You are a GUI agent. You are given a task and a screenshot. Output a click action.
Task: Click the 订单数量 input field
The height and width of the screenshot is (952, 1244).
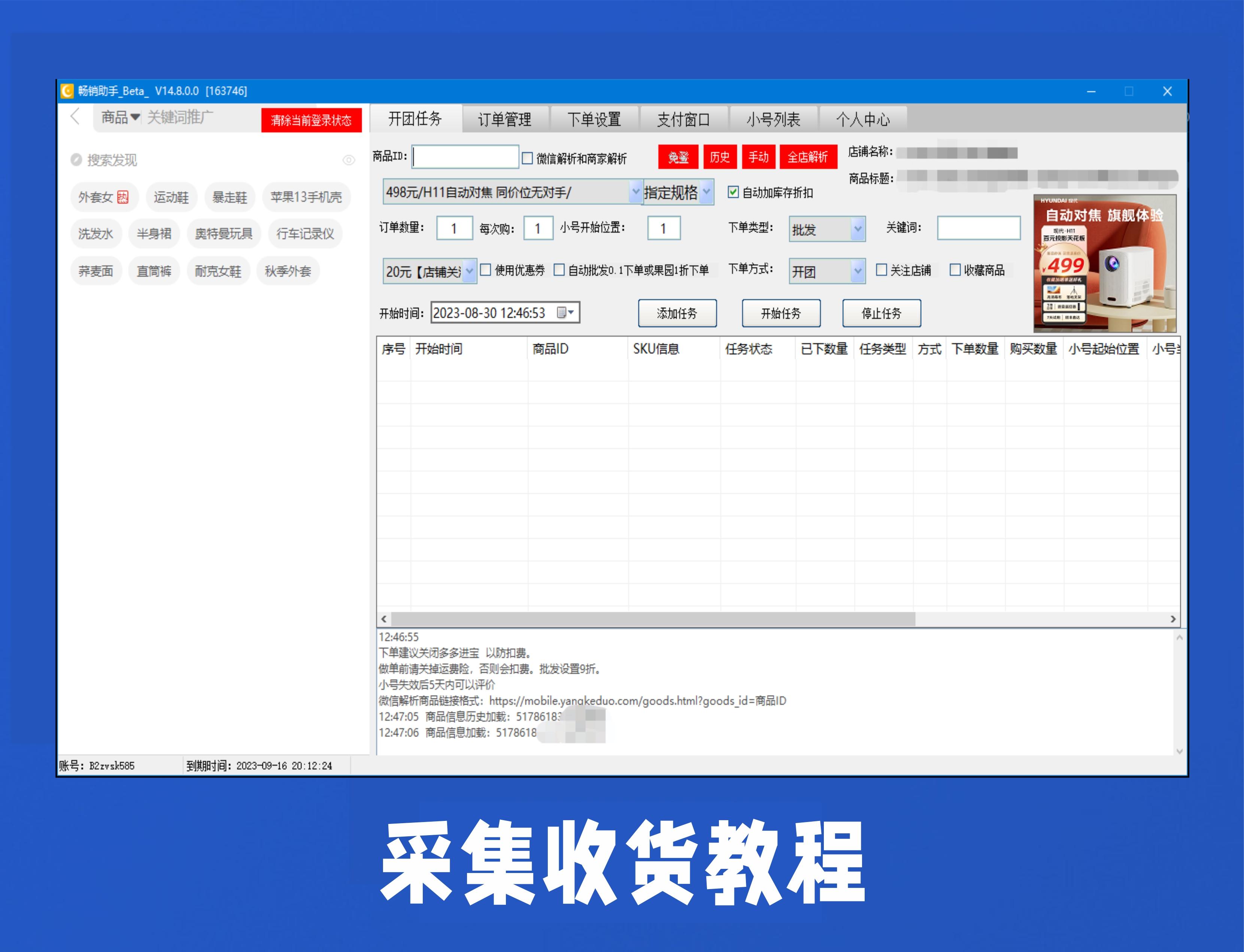[455, 228]
